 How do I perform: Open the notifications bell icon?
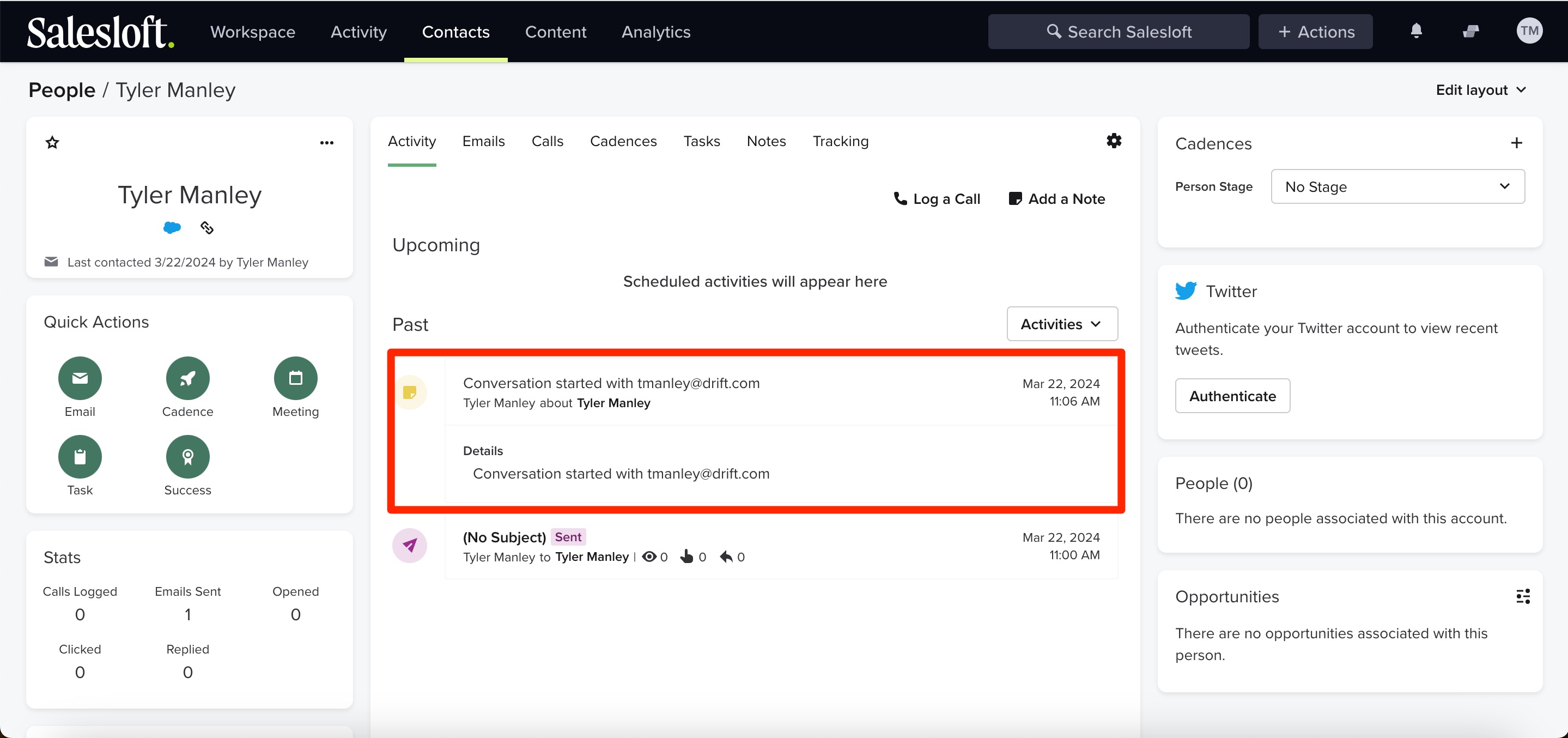pos(1417,31)
